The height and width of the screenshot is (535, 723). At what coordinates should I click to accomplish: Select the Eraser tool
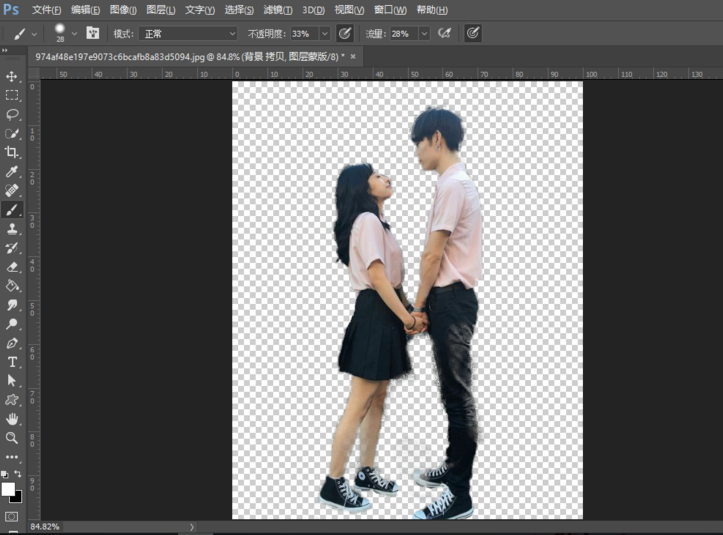[12, 267]
